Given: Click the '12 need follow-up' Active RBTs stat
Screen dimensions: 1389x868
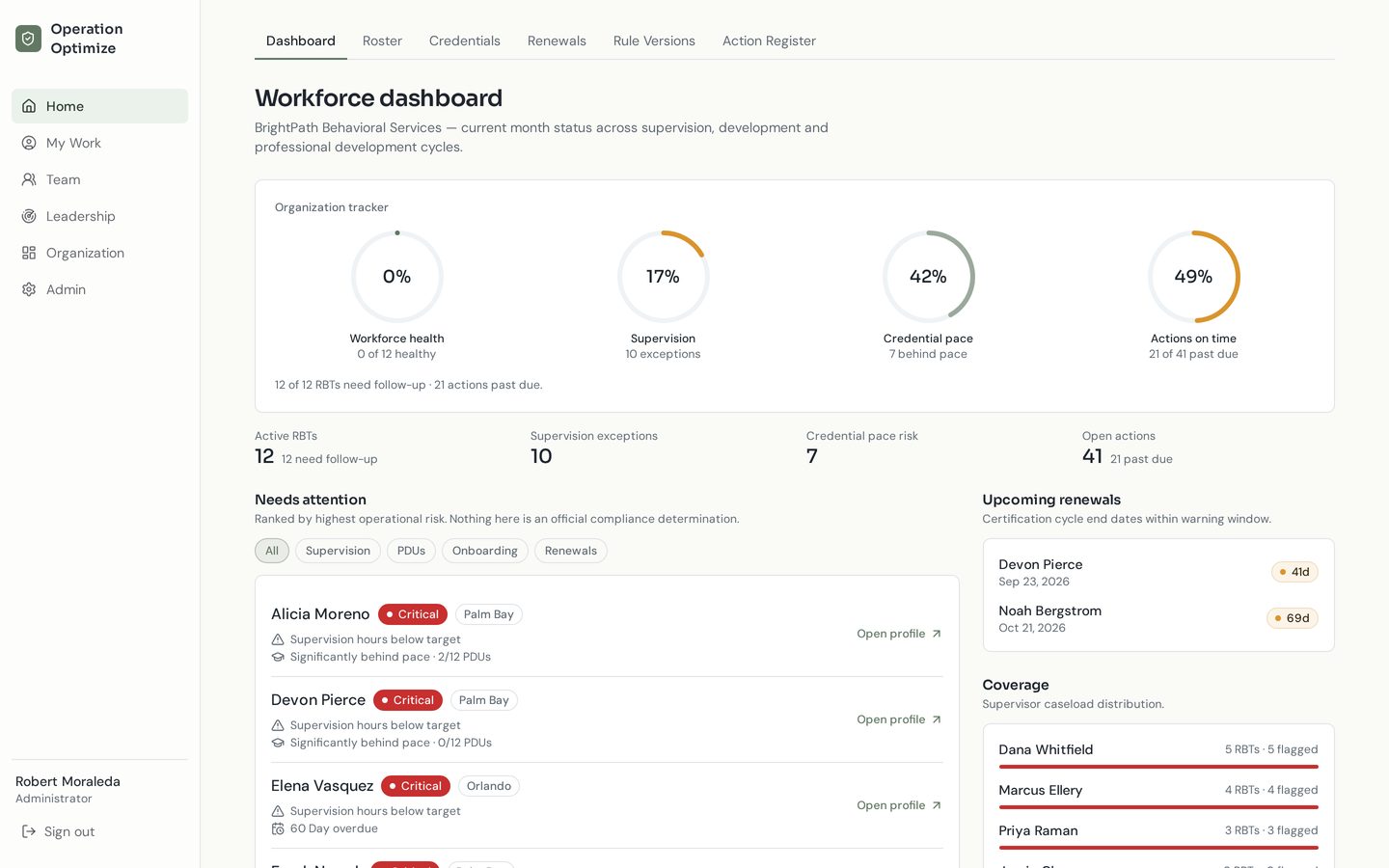Looking at the screenshot, I should [x=329, y=459].
